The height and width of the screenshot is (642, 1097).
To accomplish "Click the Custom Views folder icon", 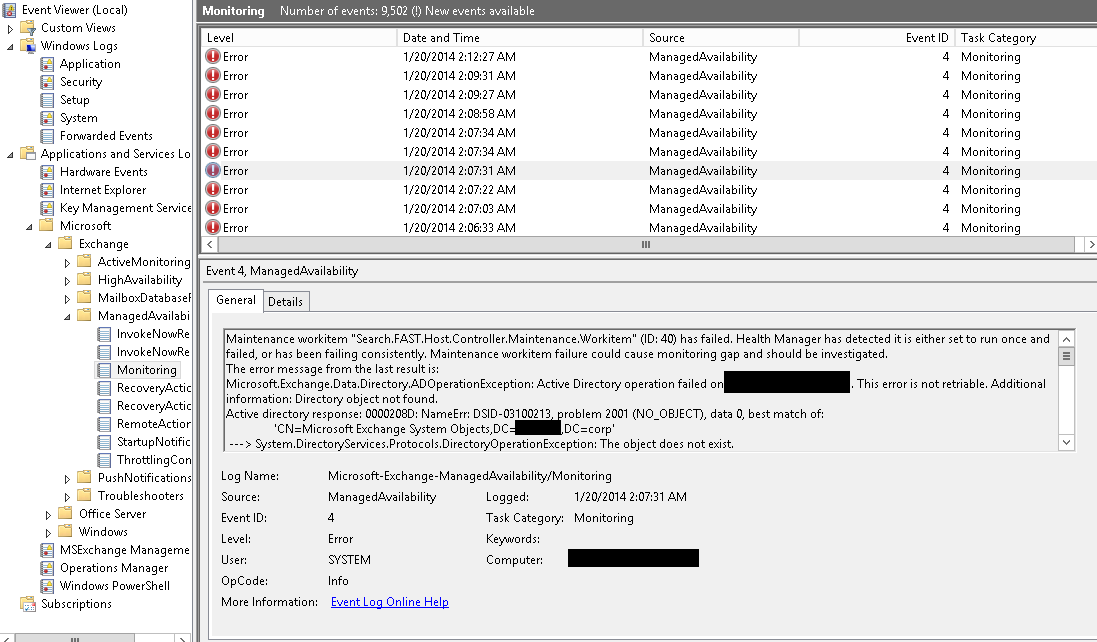I will (x=29, y=27).
